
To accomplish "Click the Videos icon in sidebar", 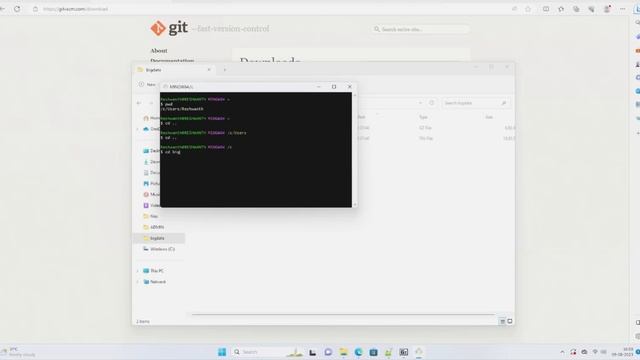I will pyautogui.click(x=146, y=205).
